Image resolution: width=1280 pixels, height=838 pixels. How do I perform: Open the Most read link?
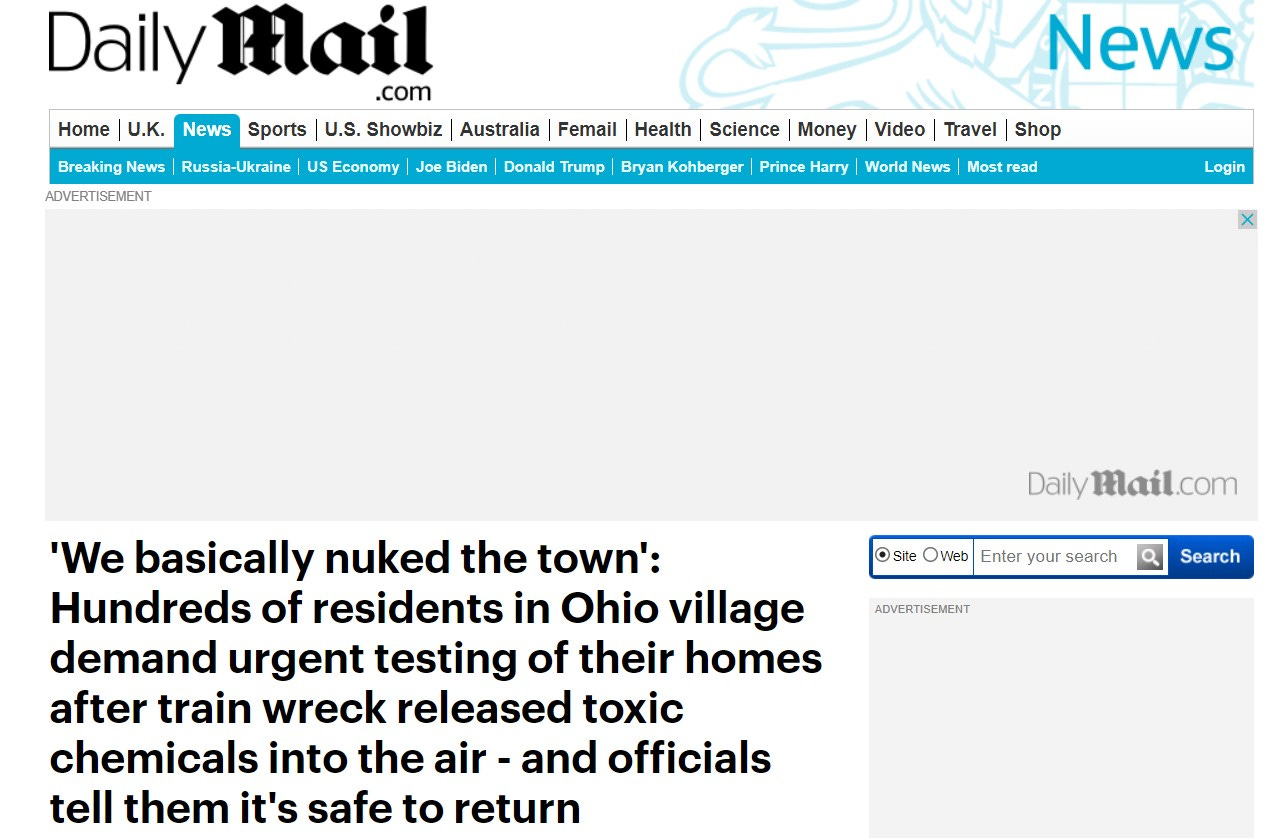pos(1002,167)
